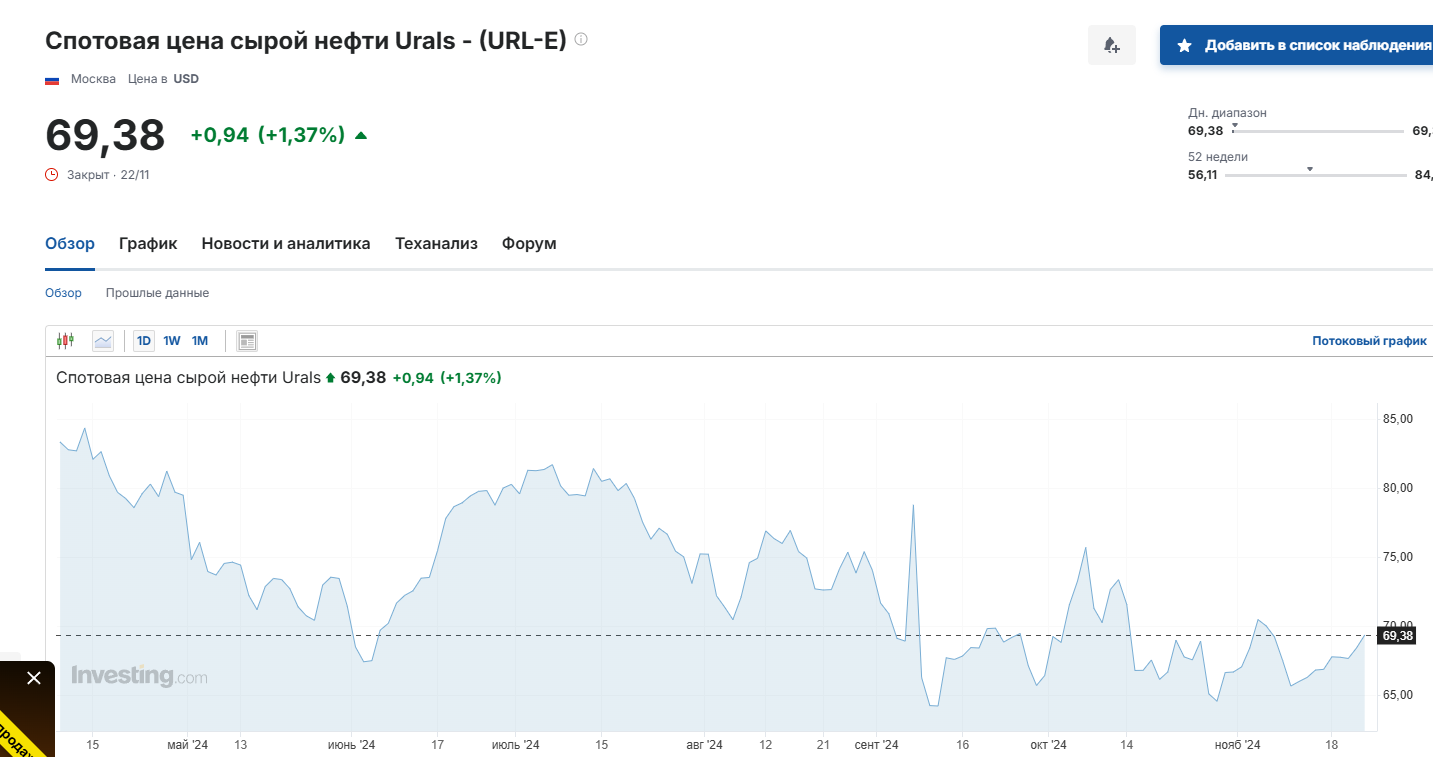Click the news overlay icon in chart toolbar
Screen dimensions: 1433x757
point(246,341)
